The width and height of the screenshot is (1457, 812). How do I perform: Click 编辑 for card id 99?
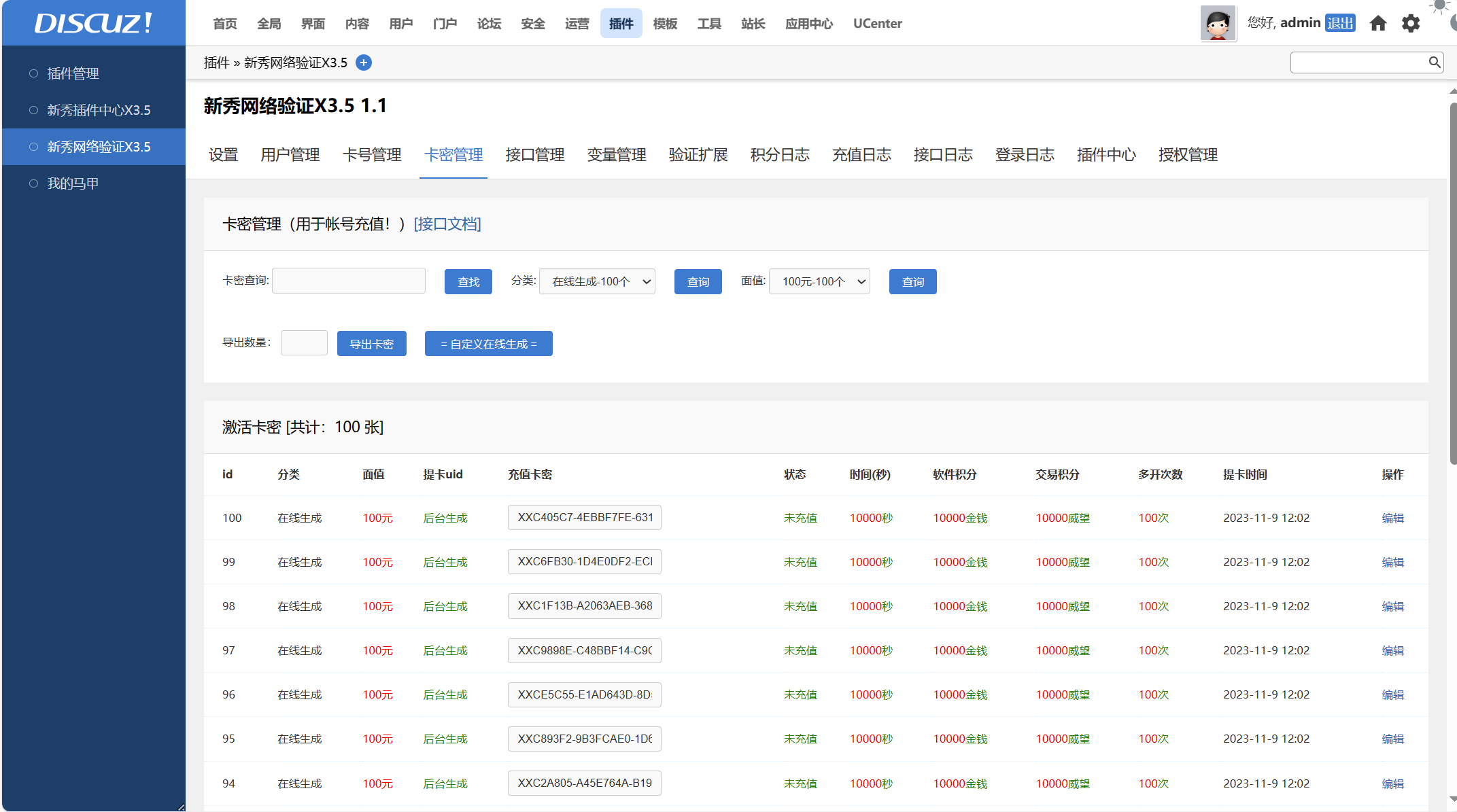pos(1392,562)
